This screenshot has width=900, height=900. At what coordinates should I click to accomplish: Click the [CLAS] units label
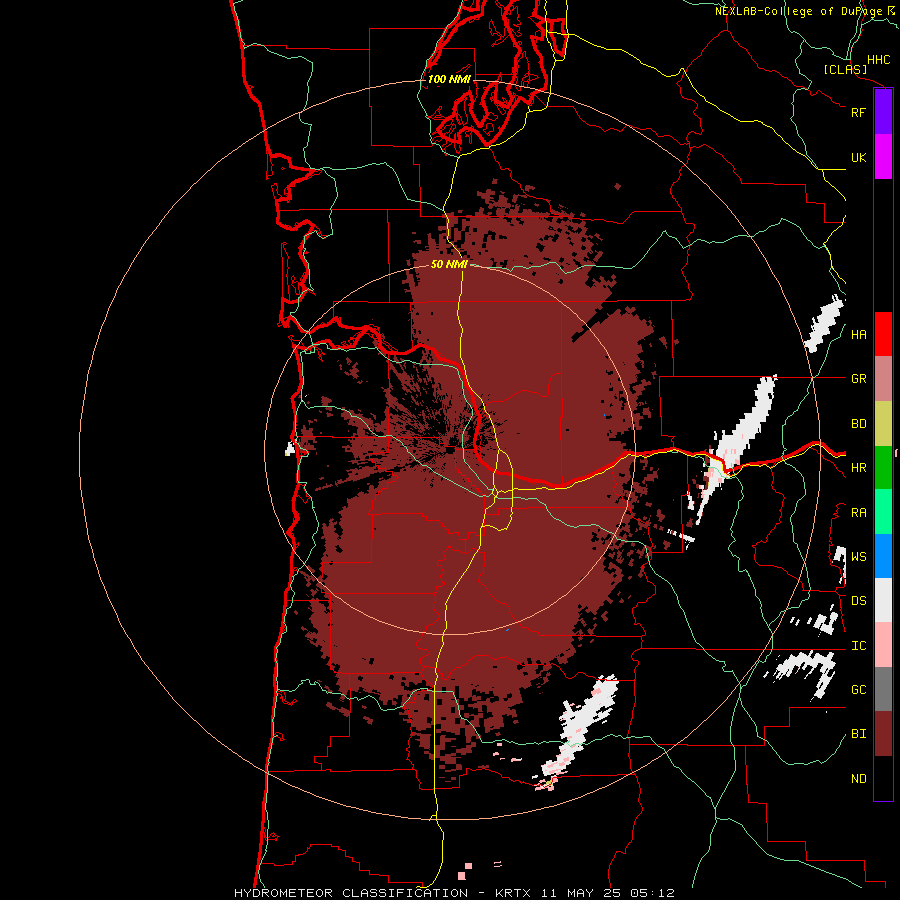[845, 70]
